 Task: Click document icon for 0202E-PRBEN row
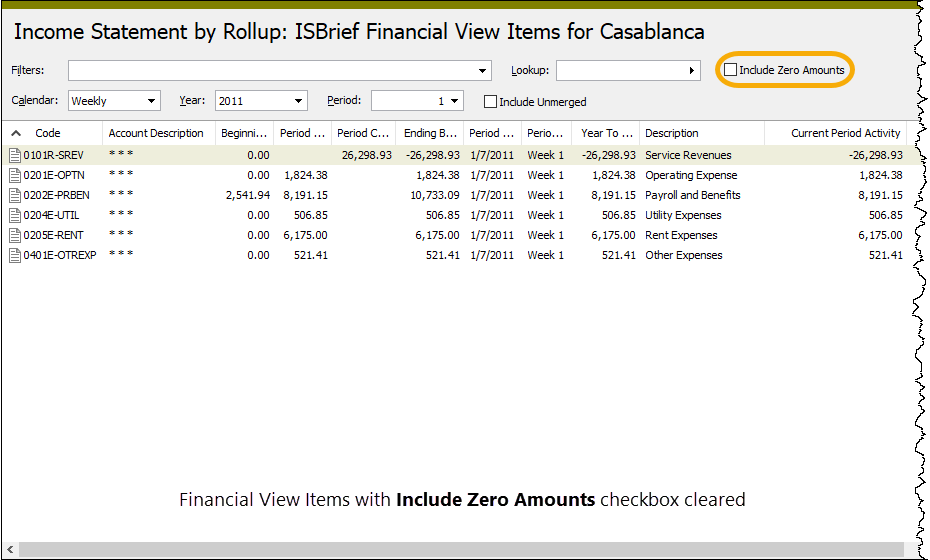[x=15, y=195]
